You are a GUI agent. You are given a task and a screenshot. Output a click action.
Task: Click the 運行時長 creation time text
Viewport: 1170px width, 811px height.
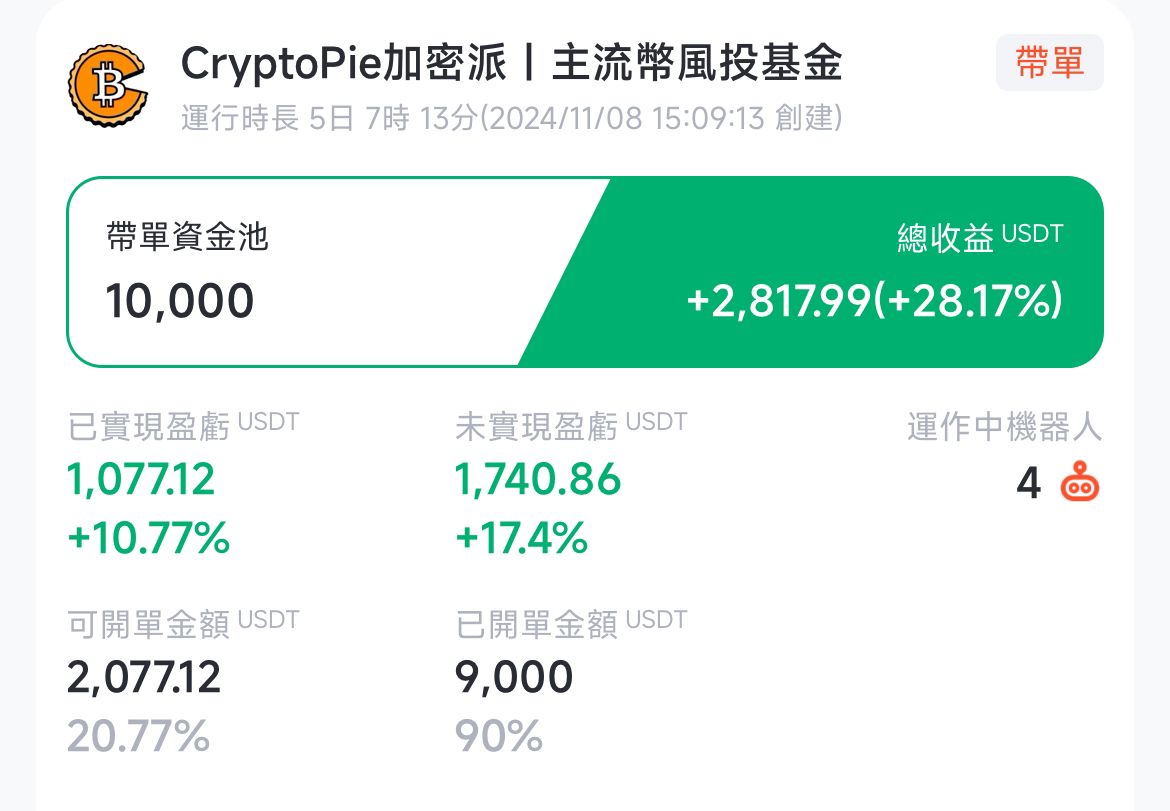(511, 119)
